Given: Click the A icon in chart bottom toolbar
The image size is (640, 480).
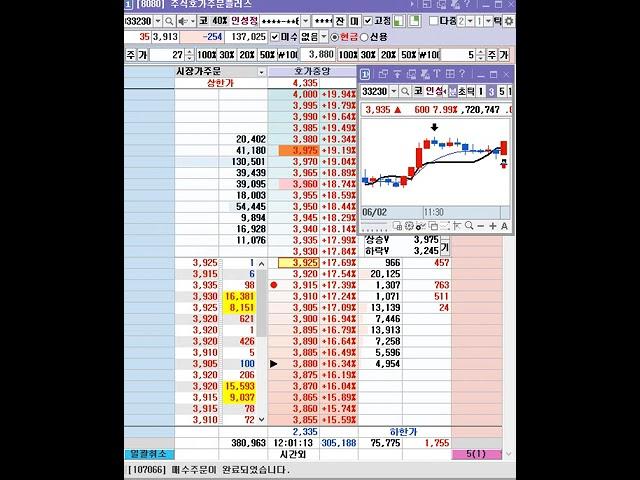Looking at the screenshot, I should [504, 226].
